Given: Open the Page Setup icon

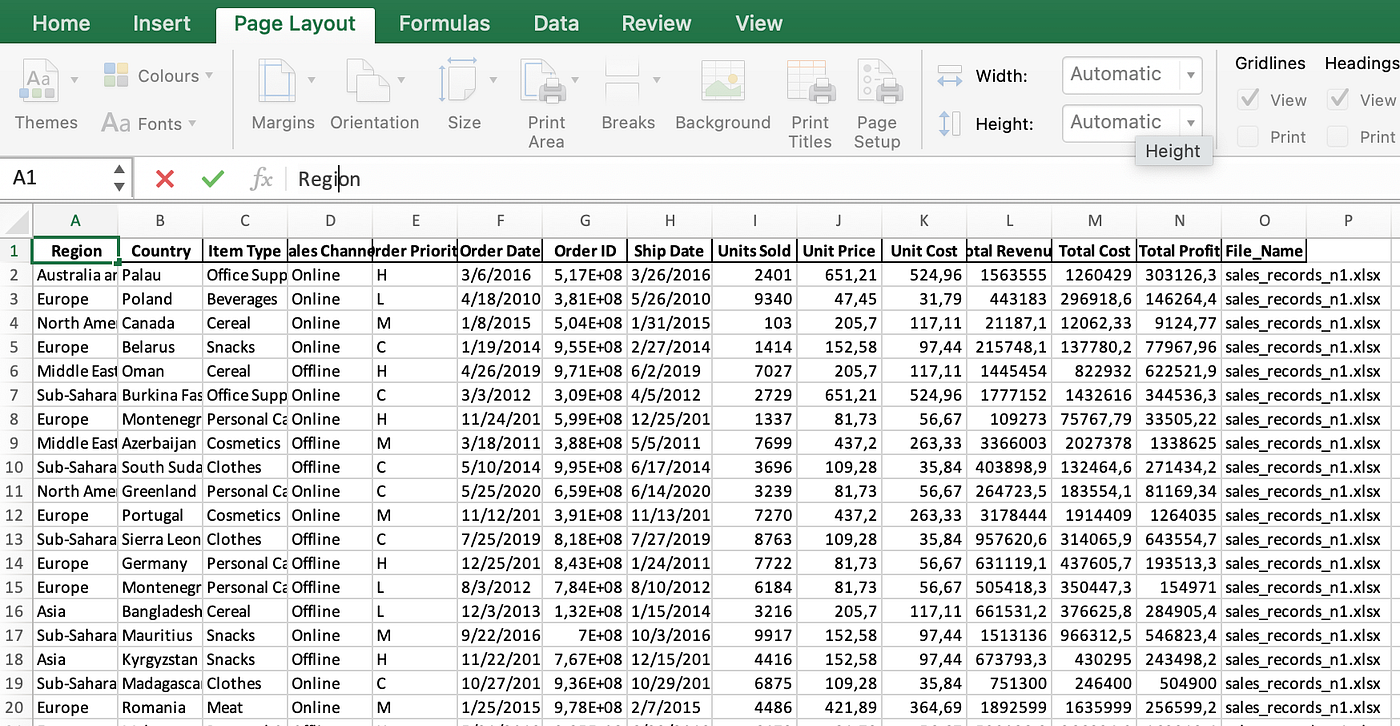Looking at the screenshot, I should 877,100.
